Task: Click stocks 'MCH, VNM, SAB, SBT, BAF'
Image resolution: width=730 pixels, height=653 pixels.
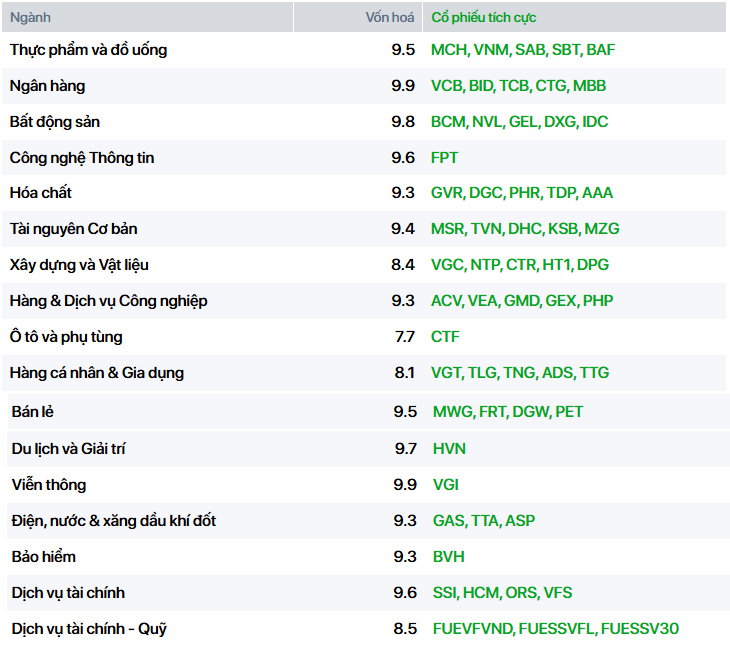Action: [523, 50]
